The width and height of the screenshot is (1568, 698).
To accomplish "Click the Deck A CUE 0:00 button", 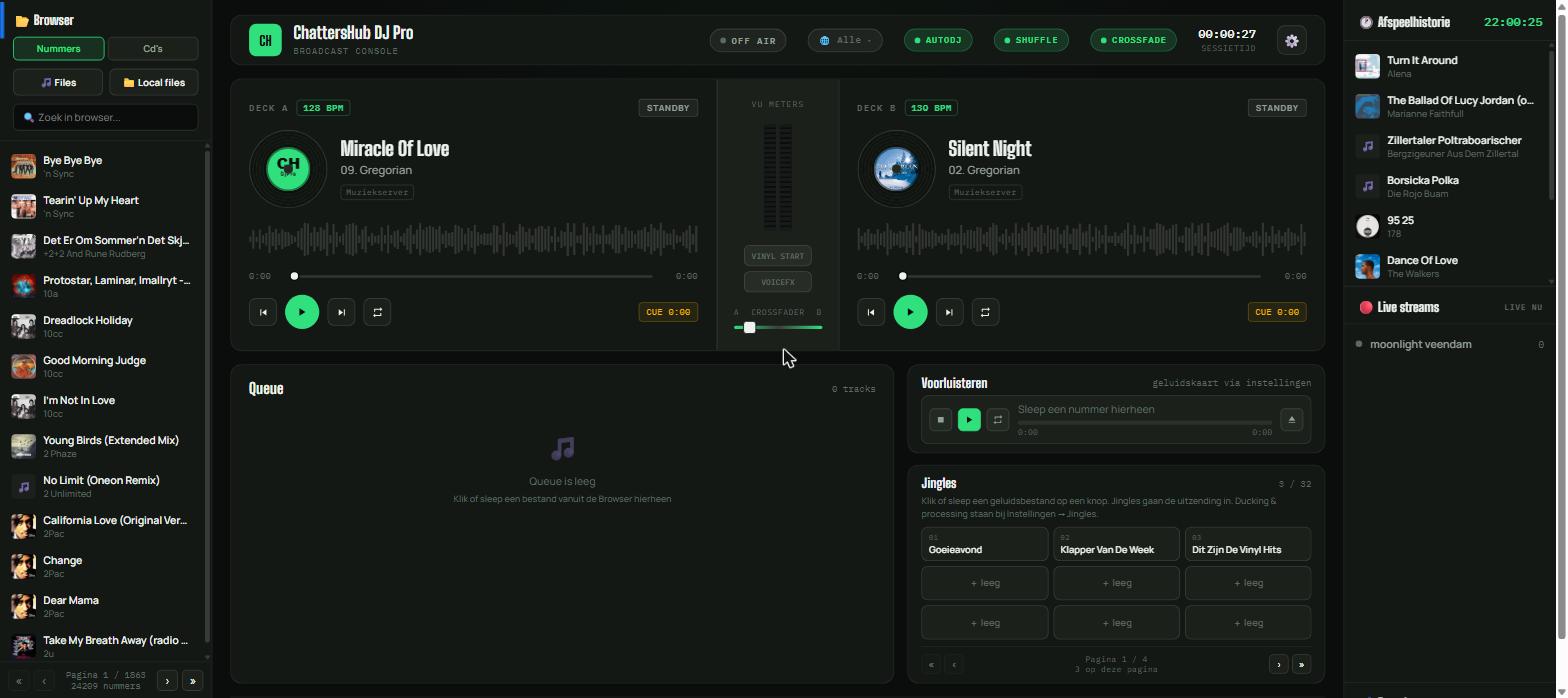I will point(668,312).
